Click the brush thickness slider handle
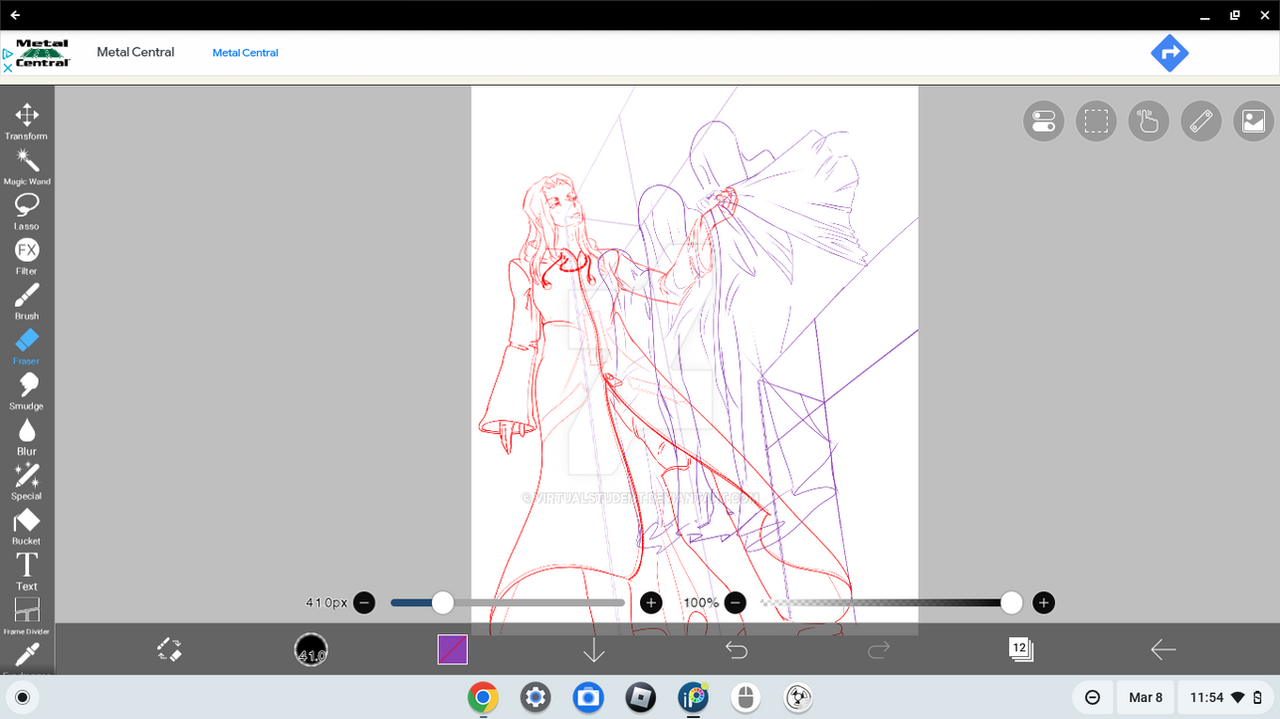The image size is (1280, 719). point(442,602)
